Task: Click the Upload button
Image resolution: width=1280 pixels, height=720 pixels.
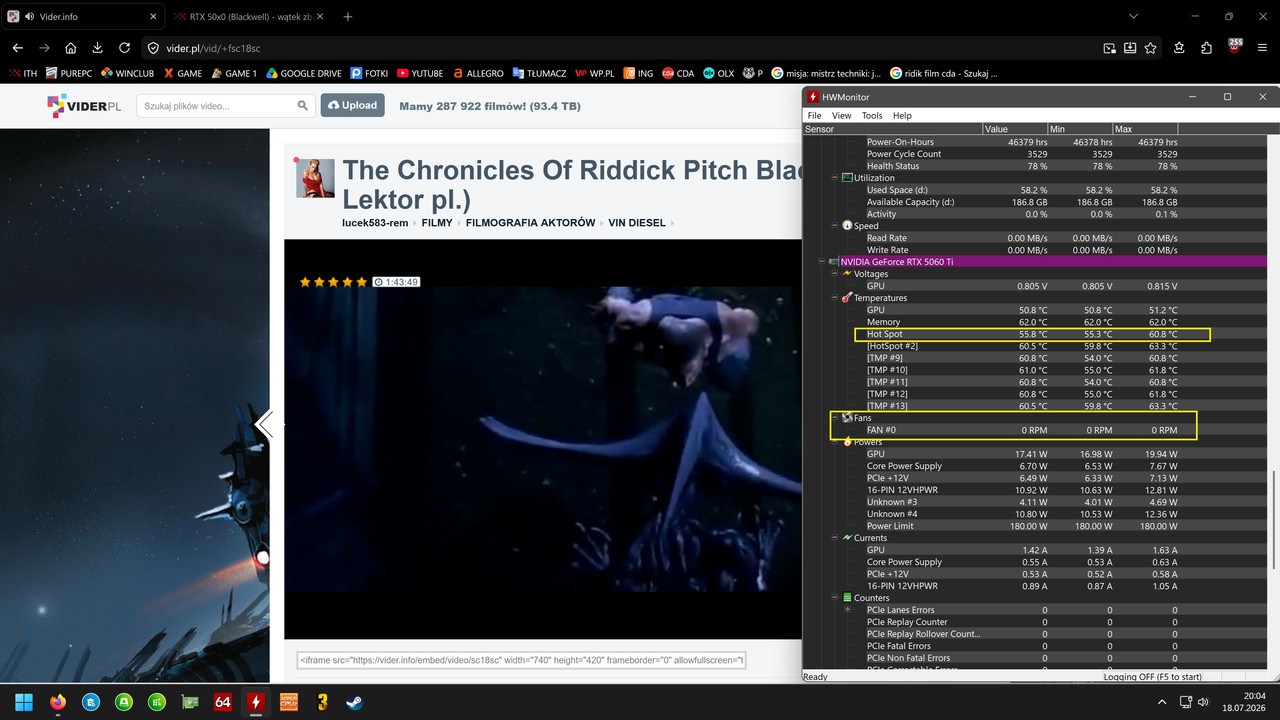Action: (x=352, y=105)
